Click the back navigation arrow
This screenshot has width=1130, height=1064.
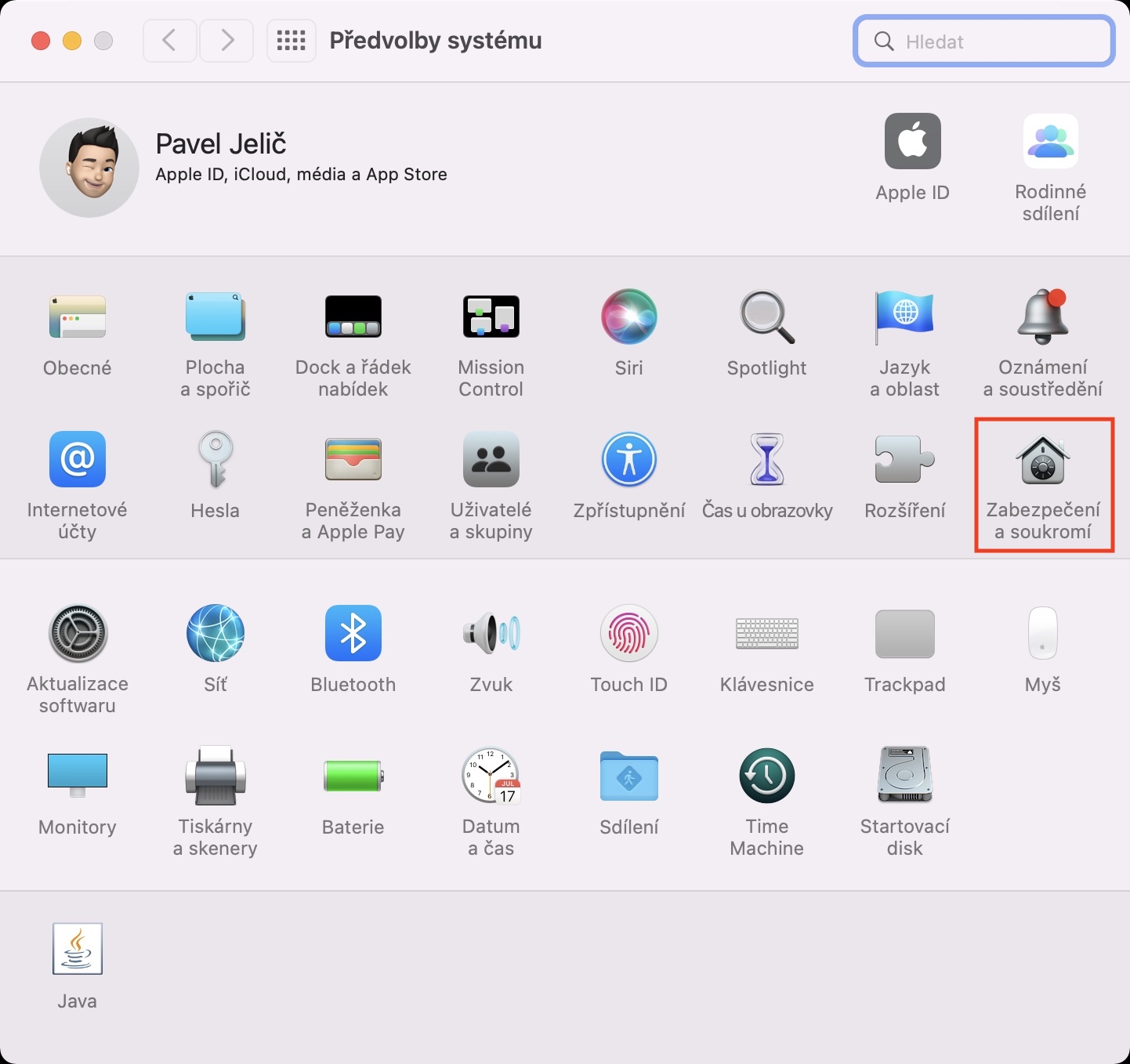[169, 40]
